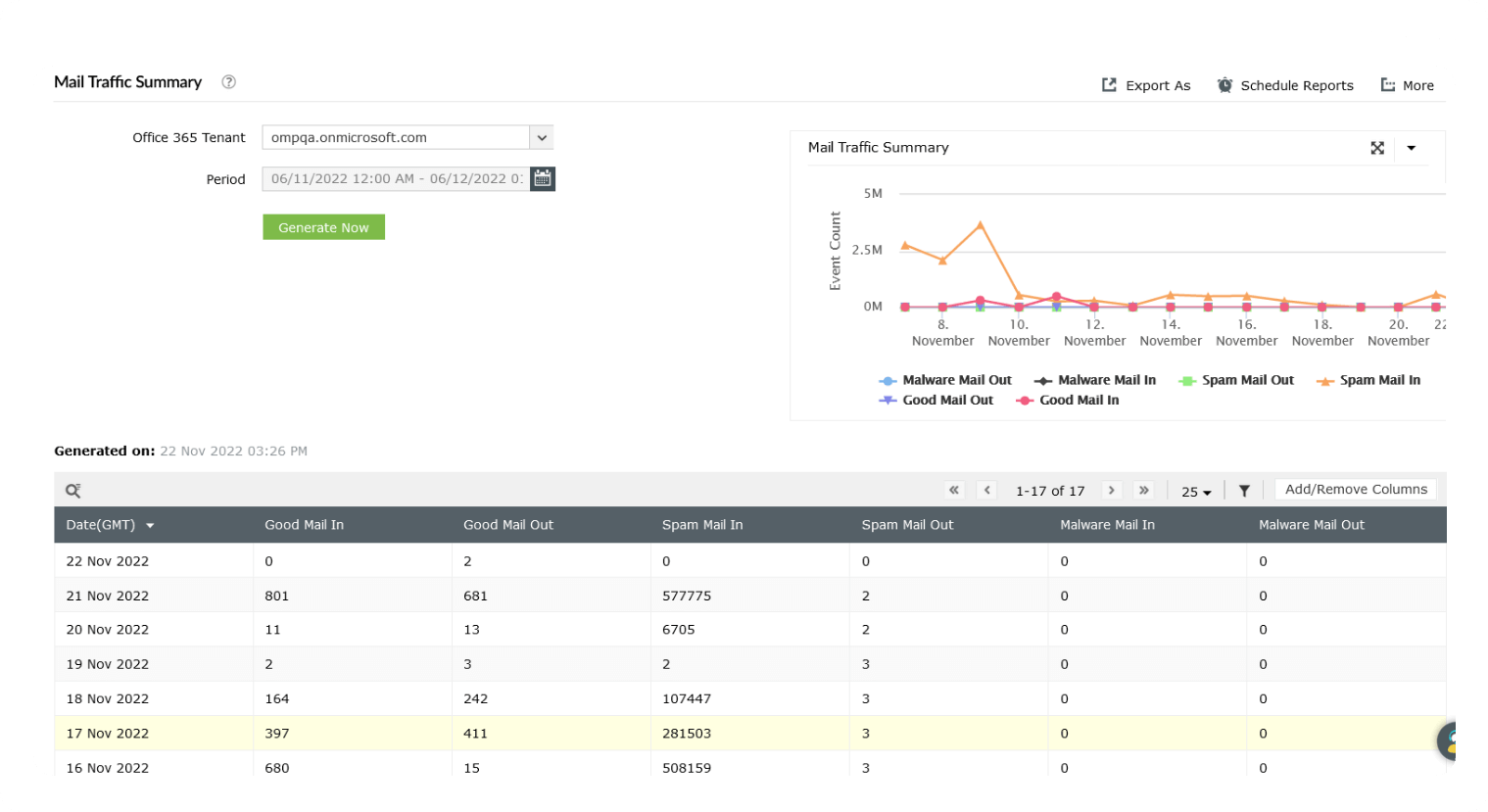Click the help icon next to Mail Traffic Summary
Image resolution: width=1488 pixels, height=812 pixels.
pyautogui.click(x=228, y=82)
